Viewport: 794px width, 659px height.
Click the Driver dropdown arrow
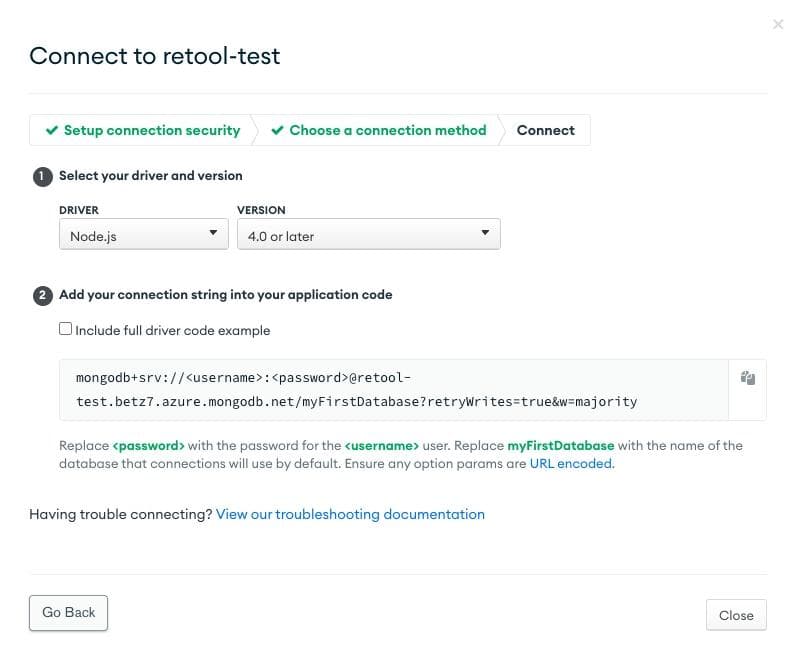coord(212,234)
